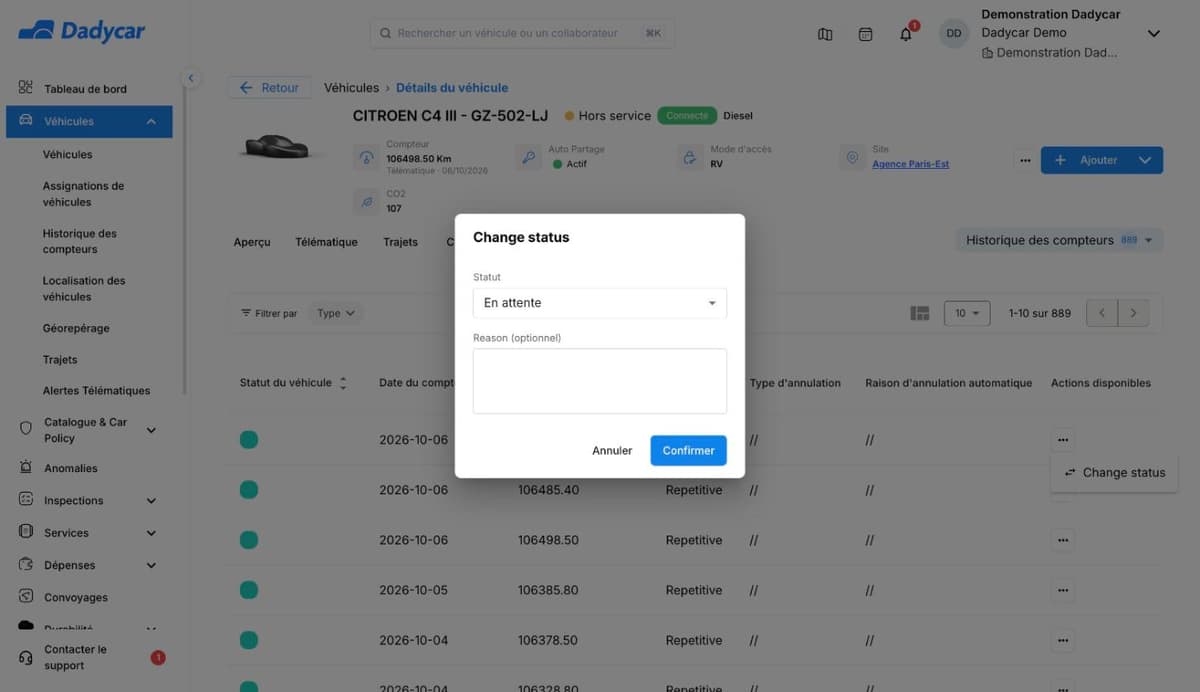Sort by Statut du véhicule column
The height and width of the screenshot is (692, 1200).
coord(343,383)
